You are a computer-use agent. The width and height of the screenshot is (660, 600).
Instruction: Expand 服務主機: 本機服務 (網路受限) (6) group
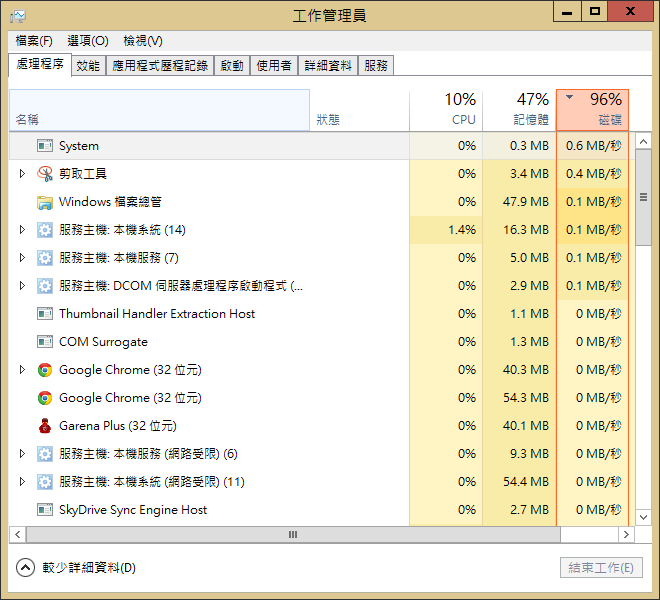point(22,453)
